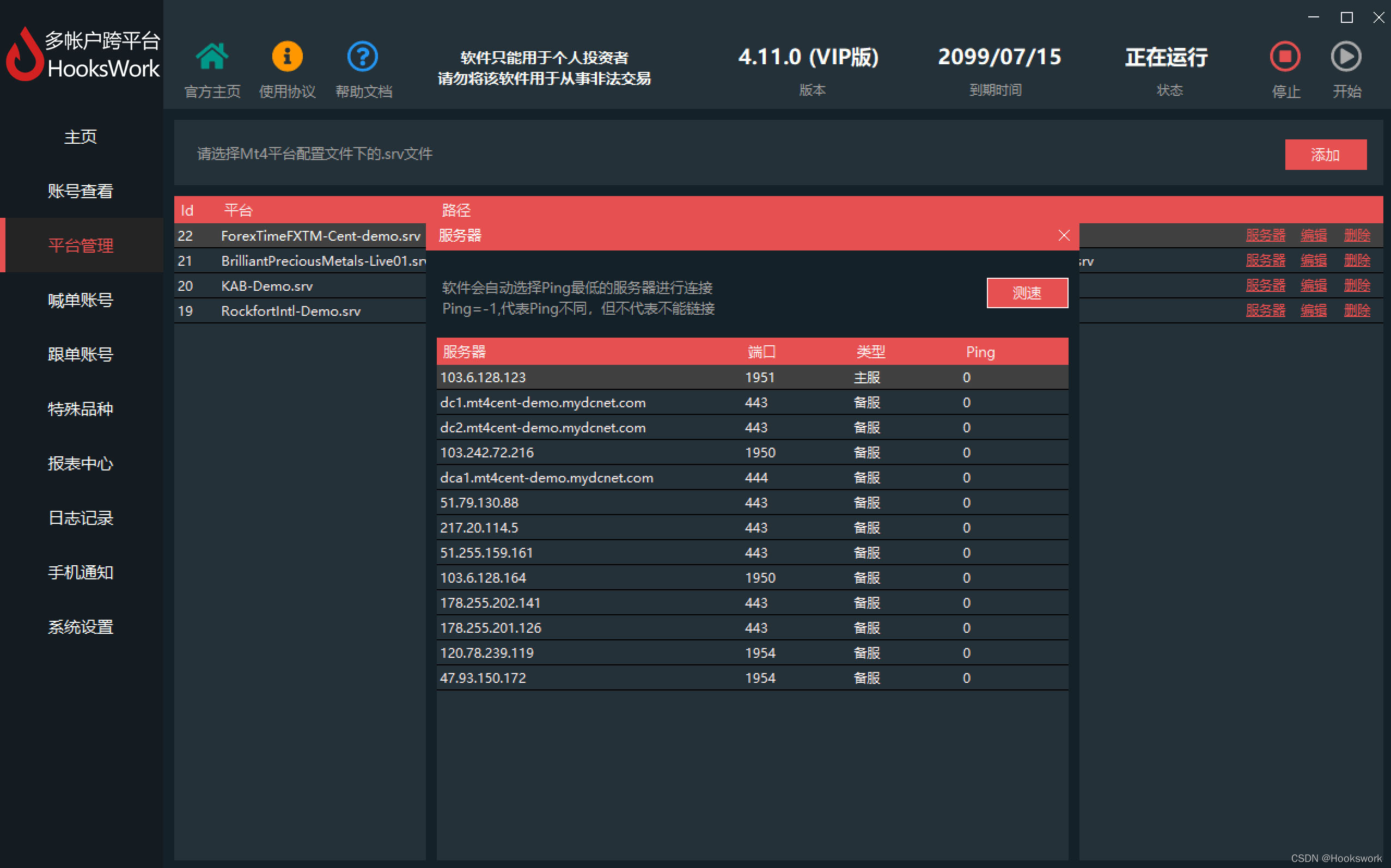
Task: Go to 跟单账号 section
Action: 81,355
